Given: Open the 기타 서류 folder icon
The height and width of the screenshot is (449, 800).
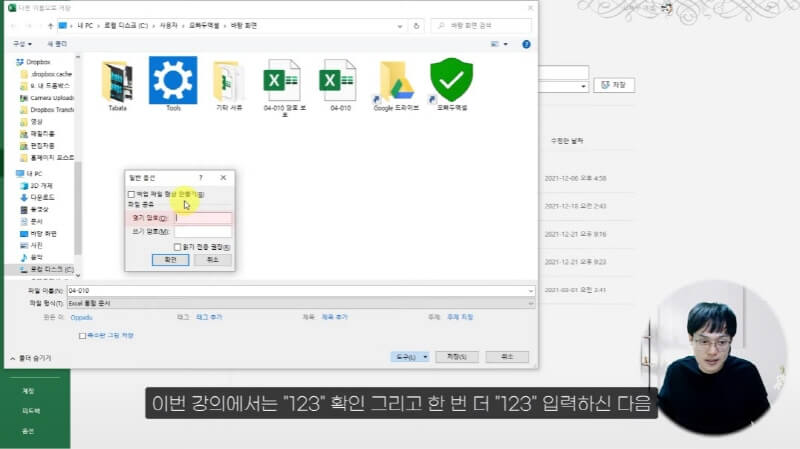Looking at the screenshot, I should 229,82.
